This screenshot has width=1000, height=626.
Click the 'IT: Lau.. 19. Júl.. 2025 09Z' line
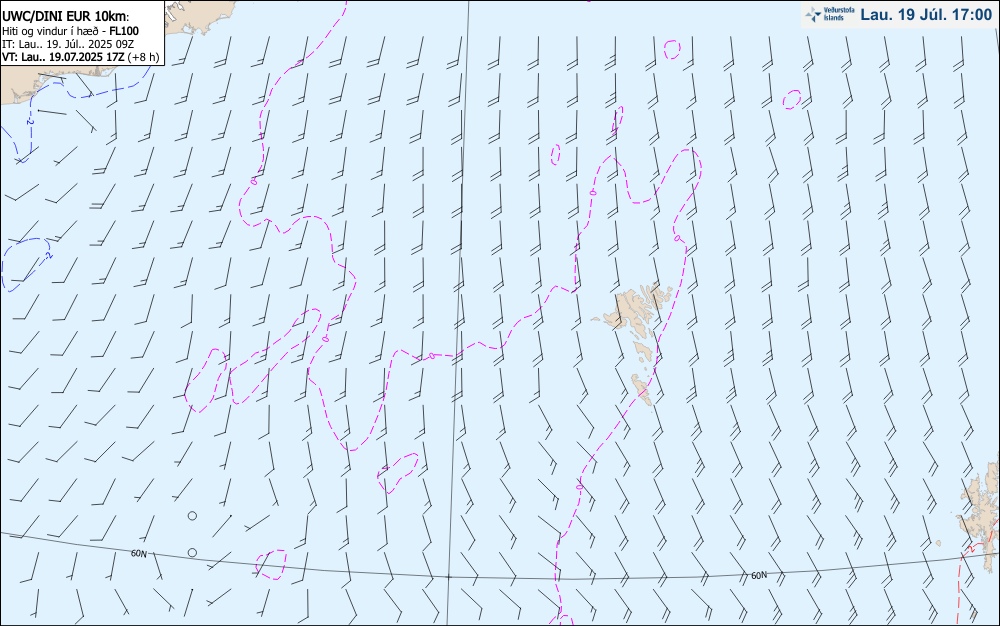[x=68, y=44]
